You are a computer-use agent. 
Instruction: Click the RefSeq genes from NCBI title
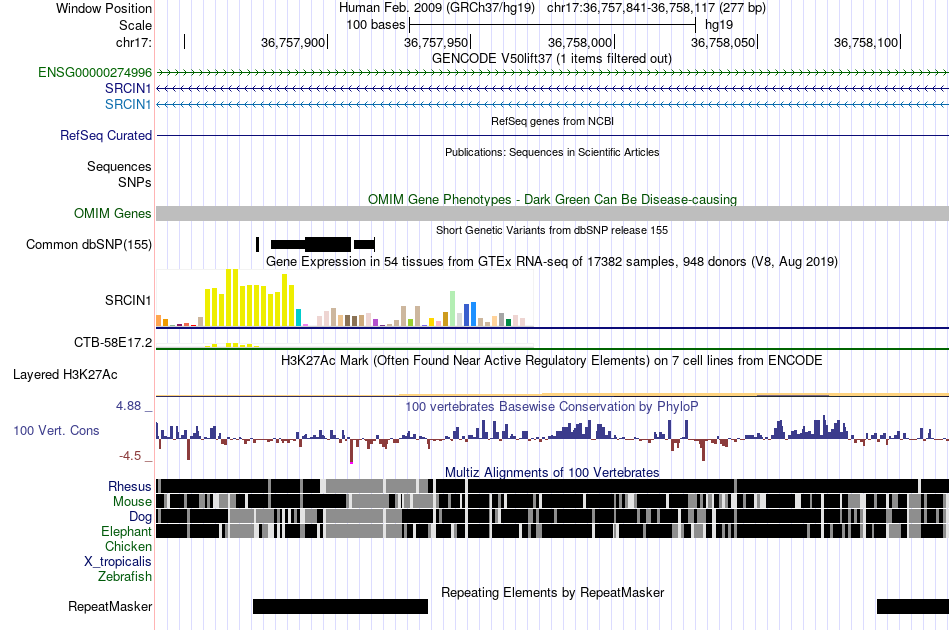552,121
